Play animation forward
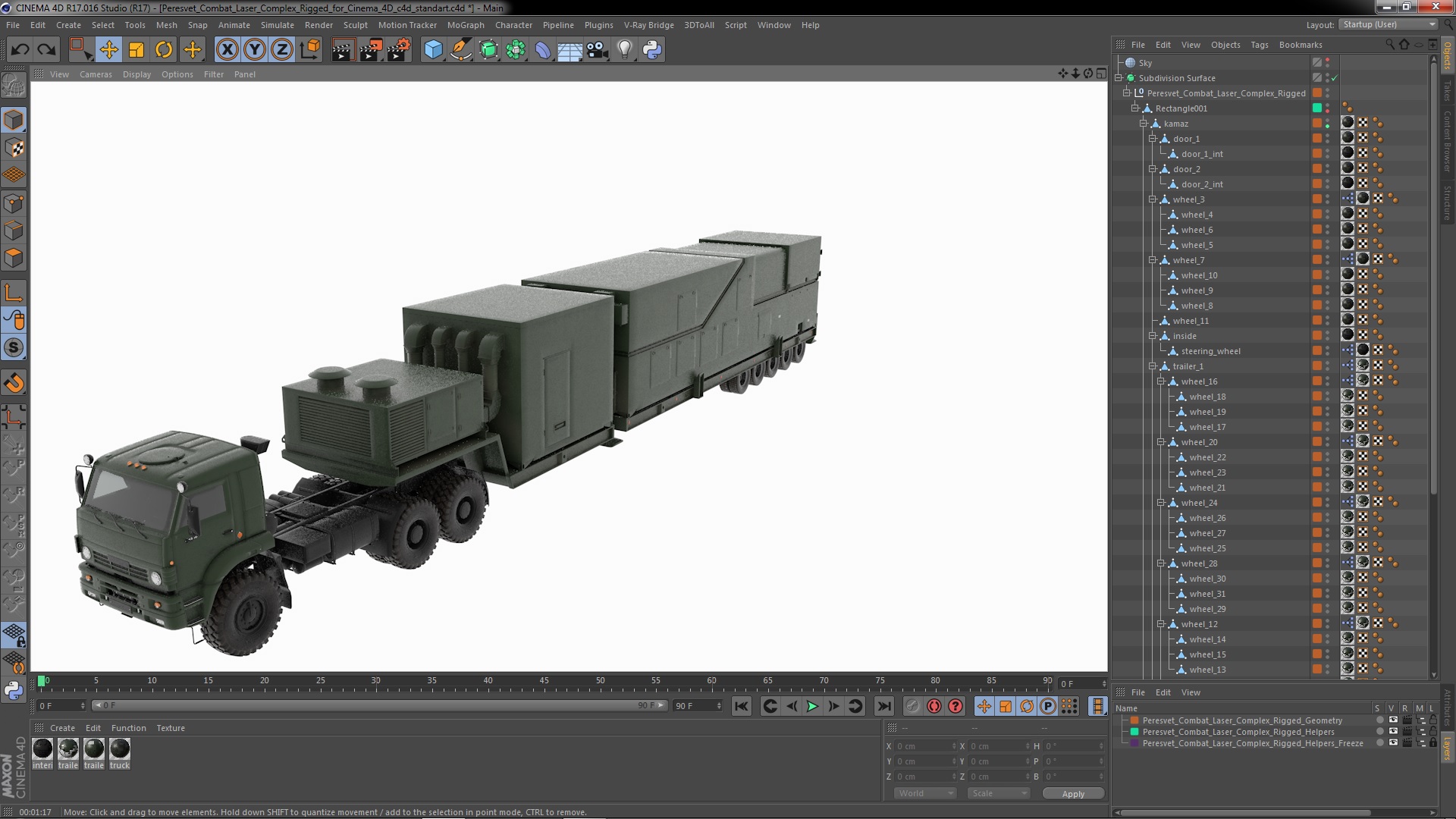This screenshot has height=819, width=1456. 812,706
